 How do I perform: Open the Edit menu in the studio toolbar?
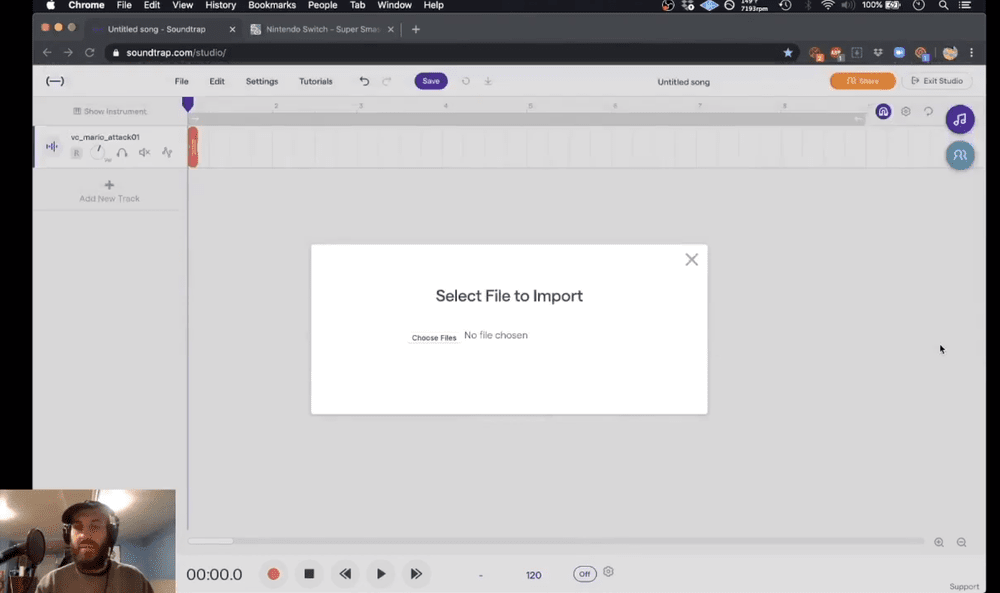217,81
